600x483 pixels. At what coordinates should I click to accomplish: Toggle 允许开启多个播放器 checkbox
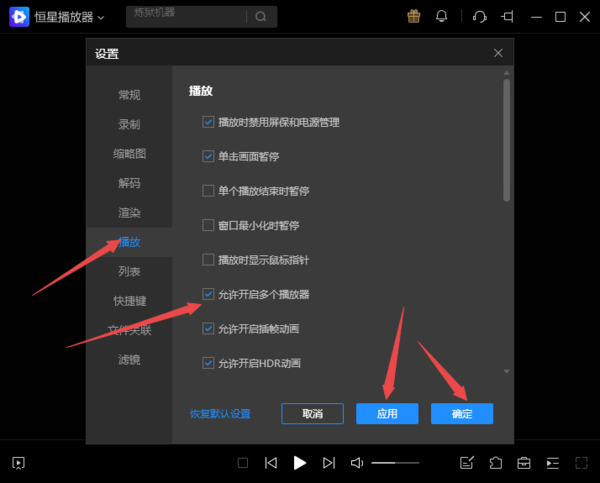click(x=208, y=294)
